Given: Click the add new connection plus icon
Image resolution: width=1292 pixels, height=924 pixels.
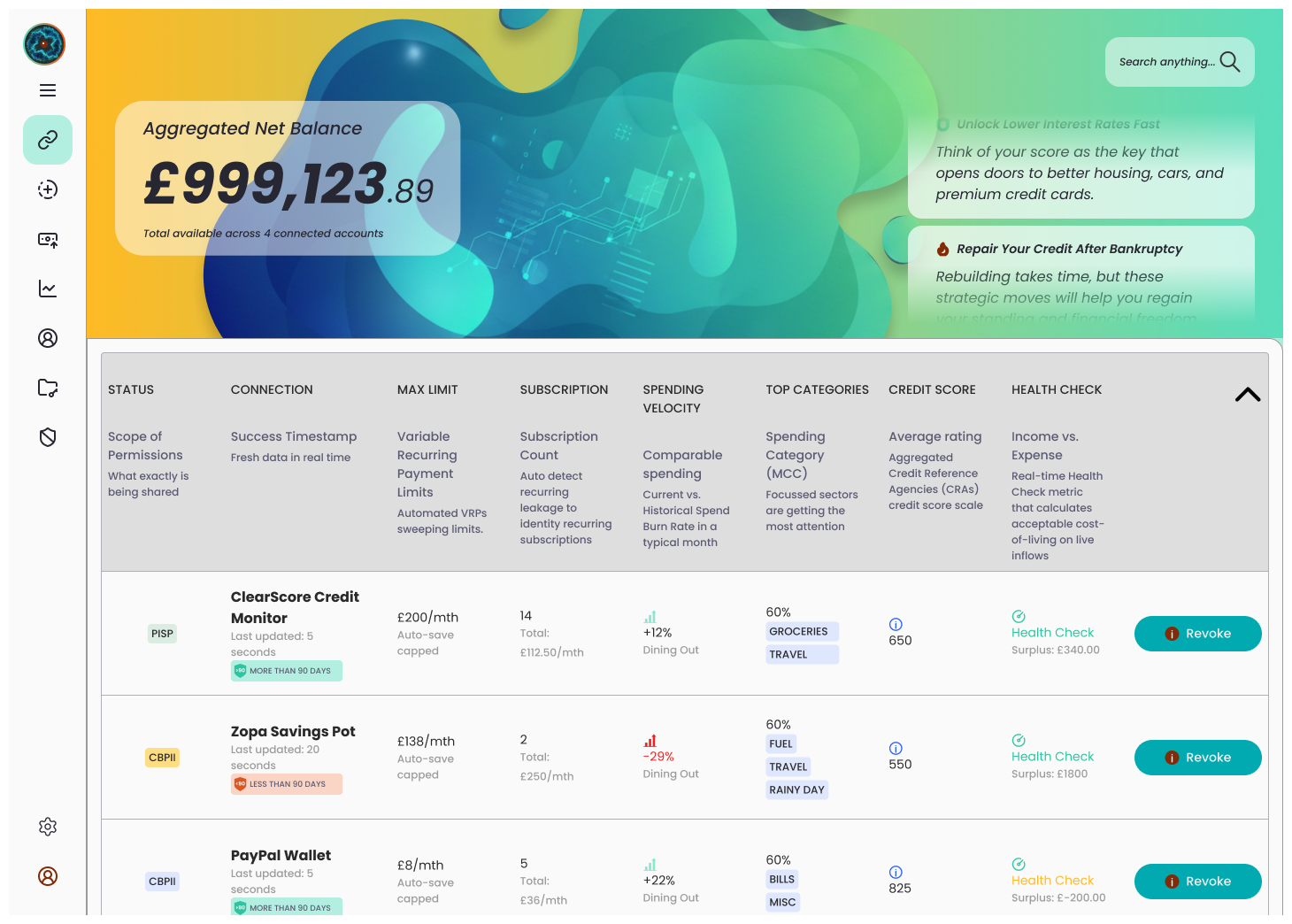Looking at the screenshot, I should (x=47, y=189).
